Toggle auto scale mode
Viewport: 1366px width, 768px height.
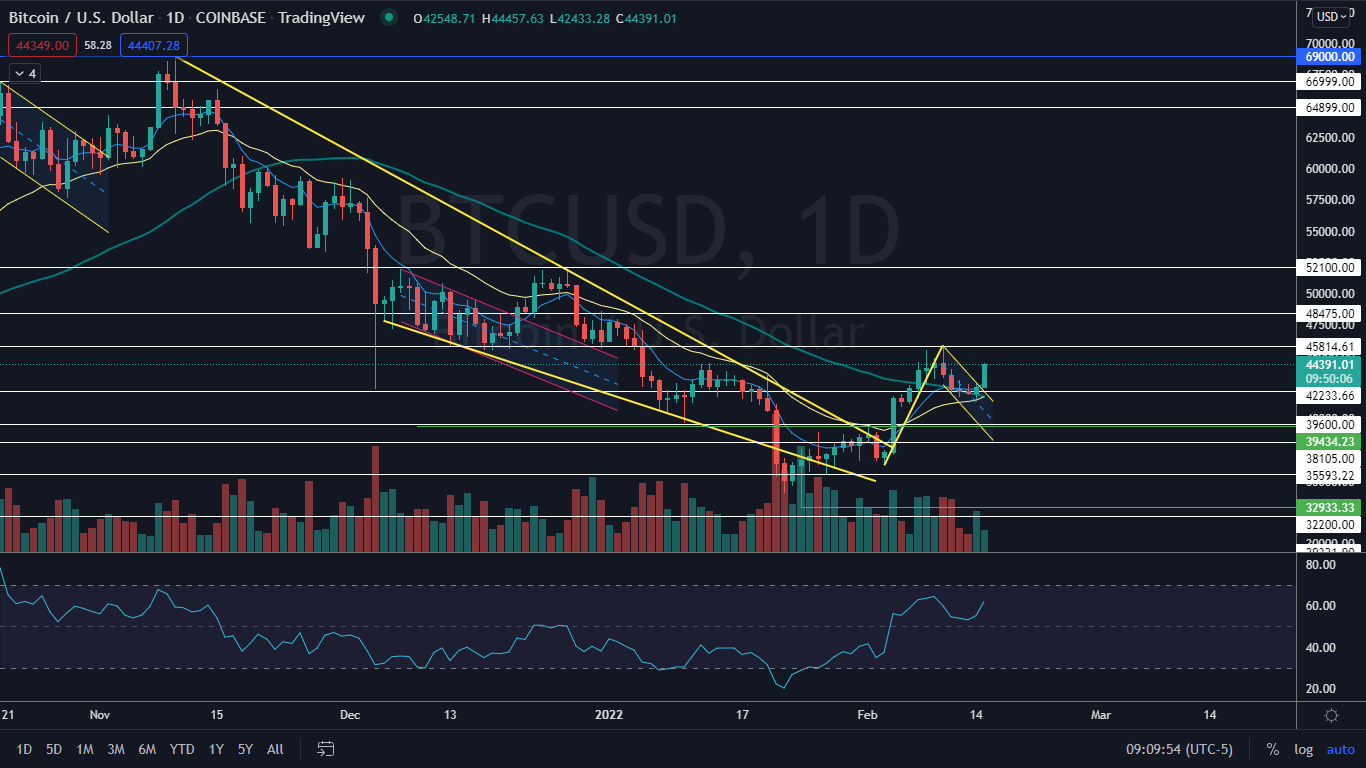(1340, 749)
